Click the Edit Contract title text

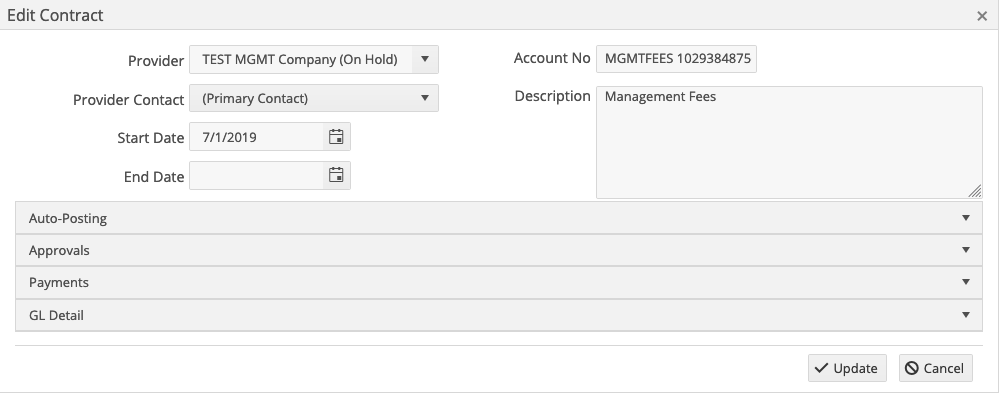click(x=55, y=15)
